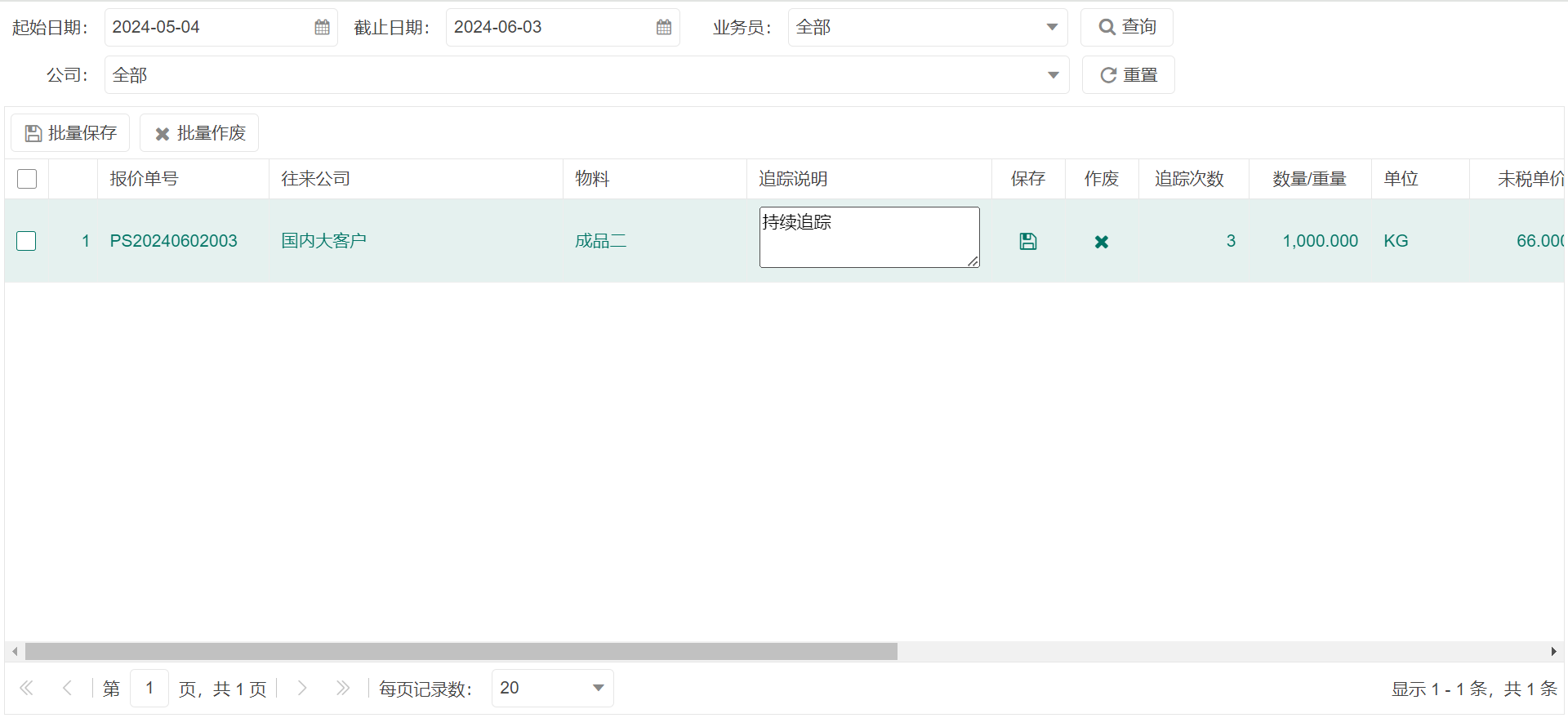Open the start date calendar picker
The width and height of the screenshot is (1568, 718).
coord(322,27)
